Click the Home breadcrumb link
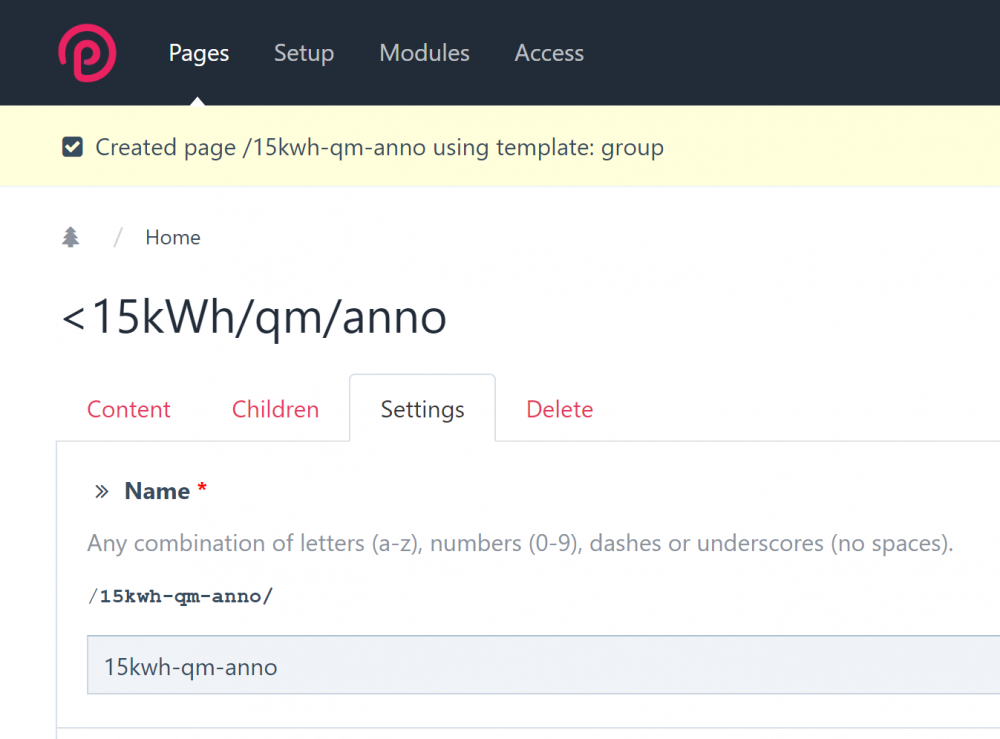This screenshot has height=739, width=1000. pyautogui.click(x=172, y=237)
